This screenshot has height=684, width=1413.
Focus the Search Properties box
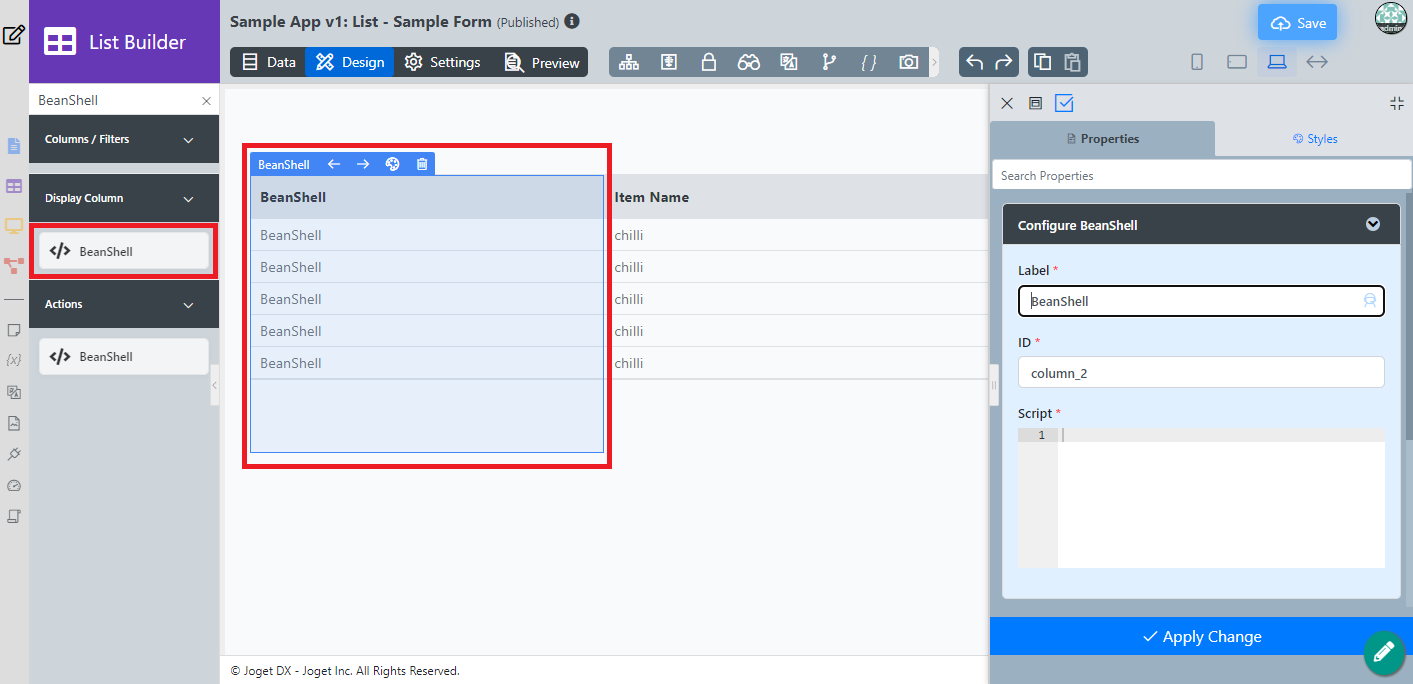[1201, 175]
